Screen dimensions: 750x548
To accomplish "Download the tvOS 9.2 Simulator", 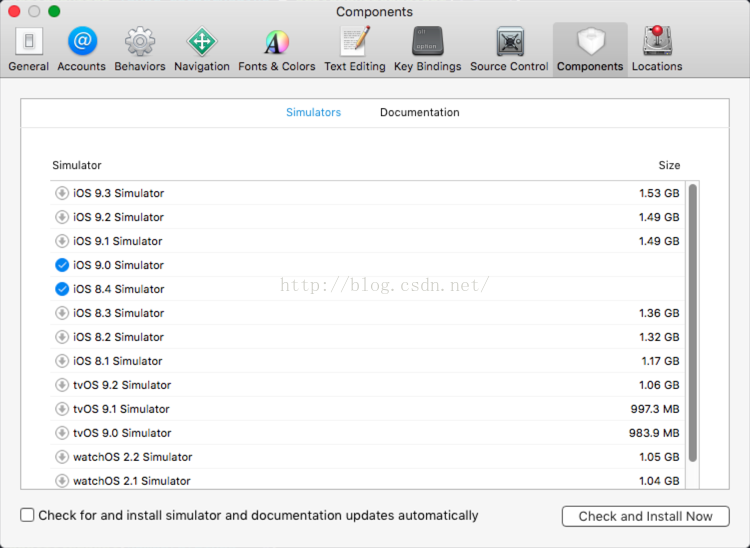I will pos(62,385).
